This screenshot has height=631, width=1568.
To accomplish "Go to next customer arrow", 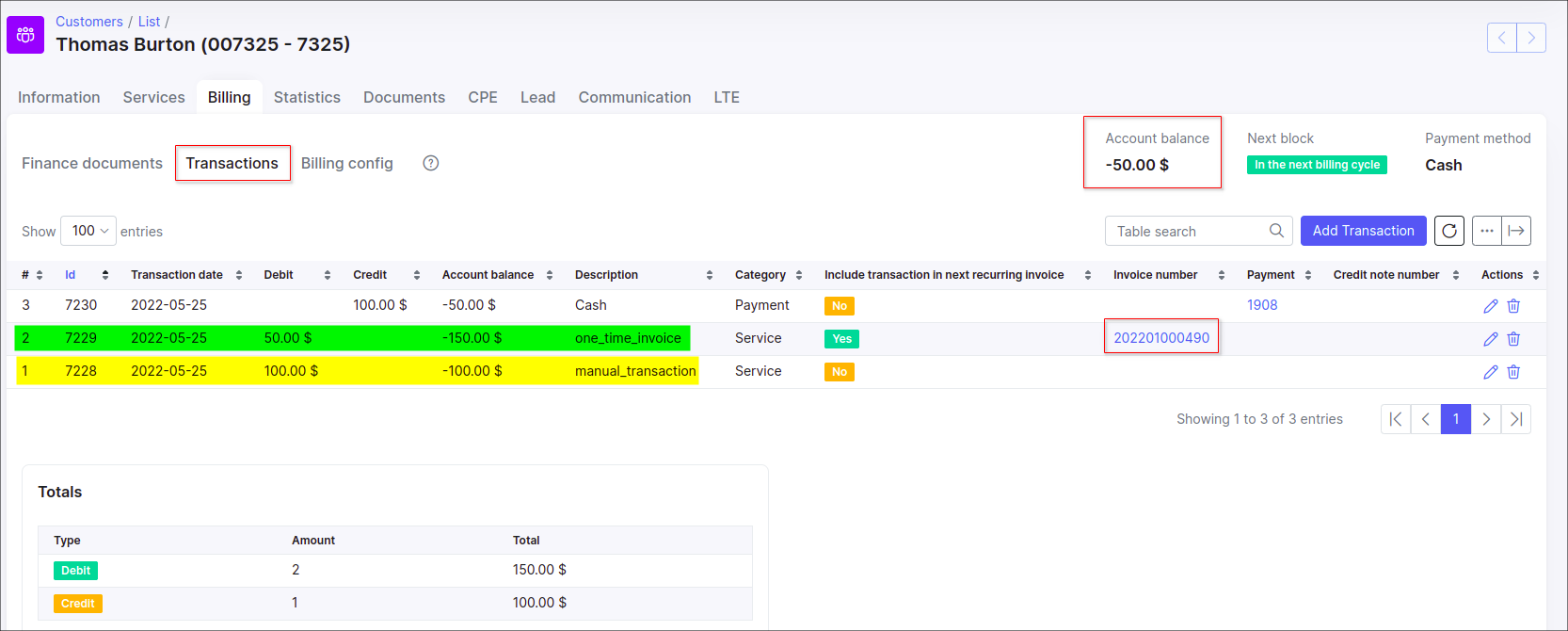I will [1531, 38].
